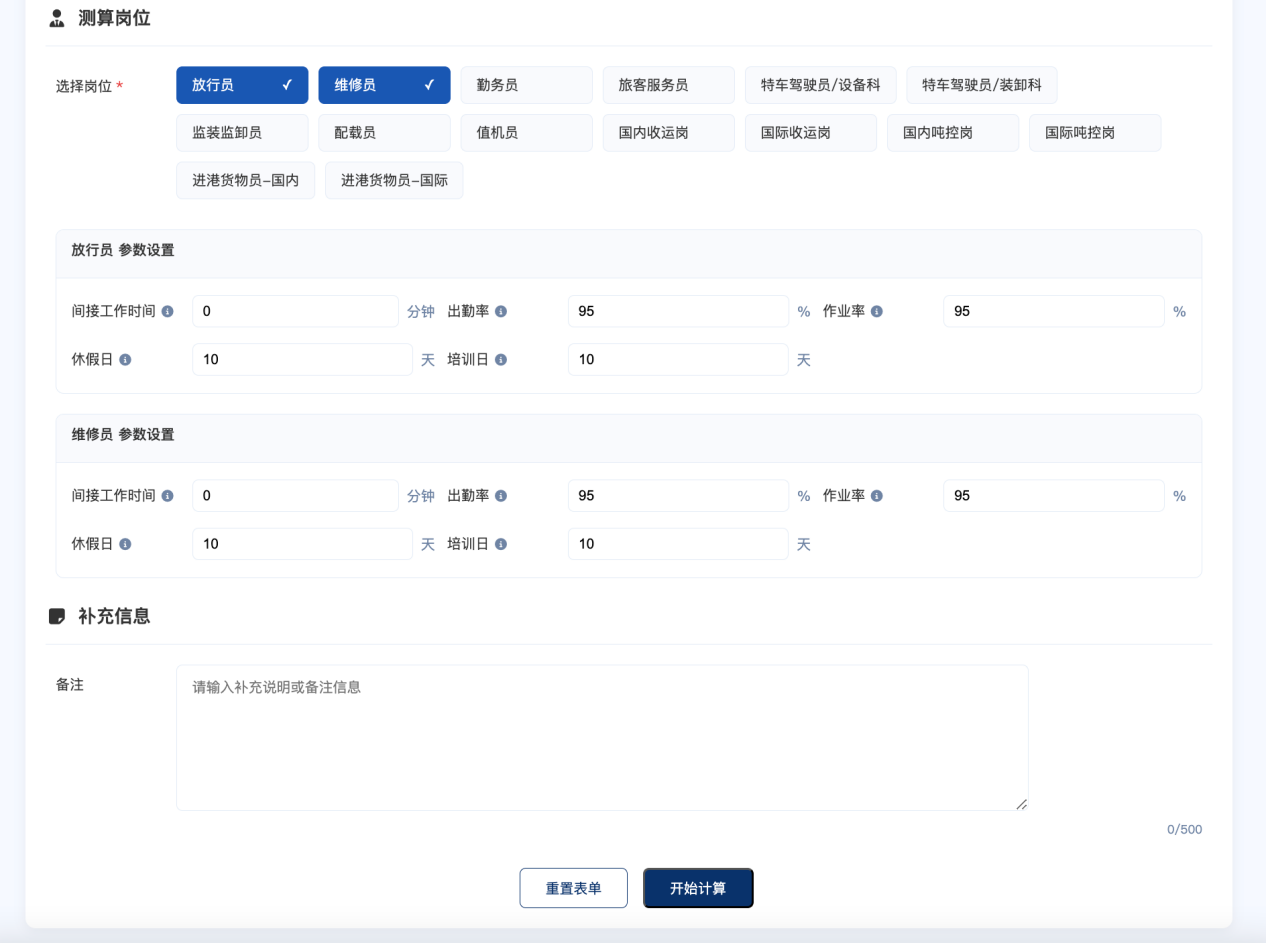Image resolution: width=1266 pixels, height=943 pixels.
Task: Focus 放行员 培训日 input field
Action: point(678,359)
